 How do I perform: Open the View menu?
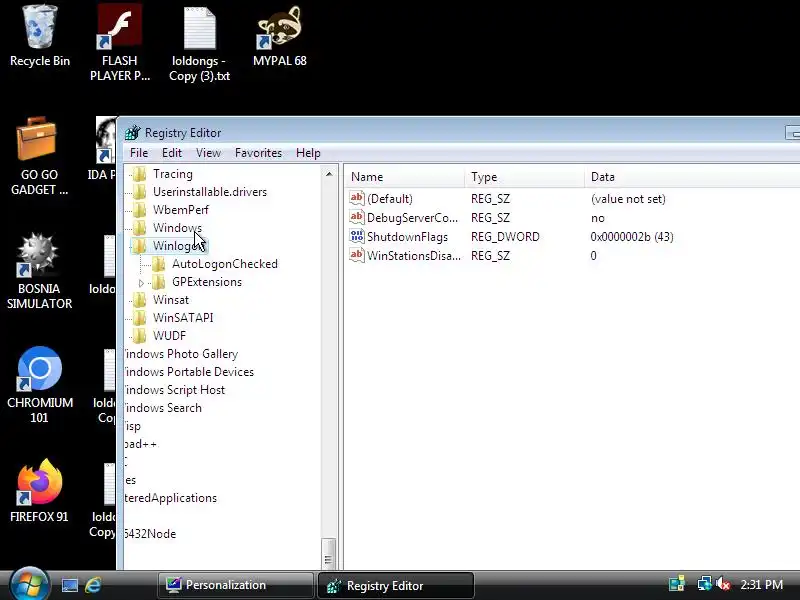point(208,153)
